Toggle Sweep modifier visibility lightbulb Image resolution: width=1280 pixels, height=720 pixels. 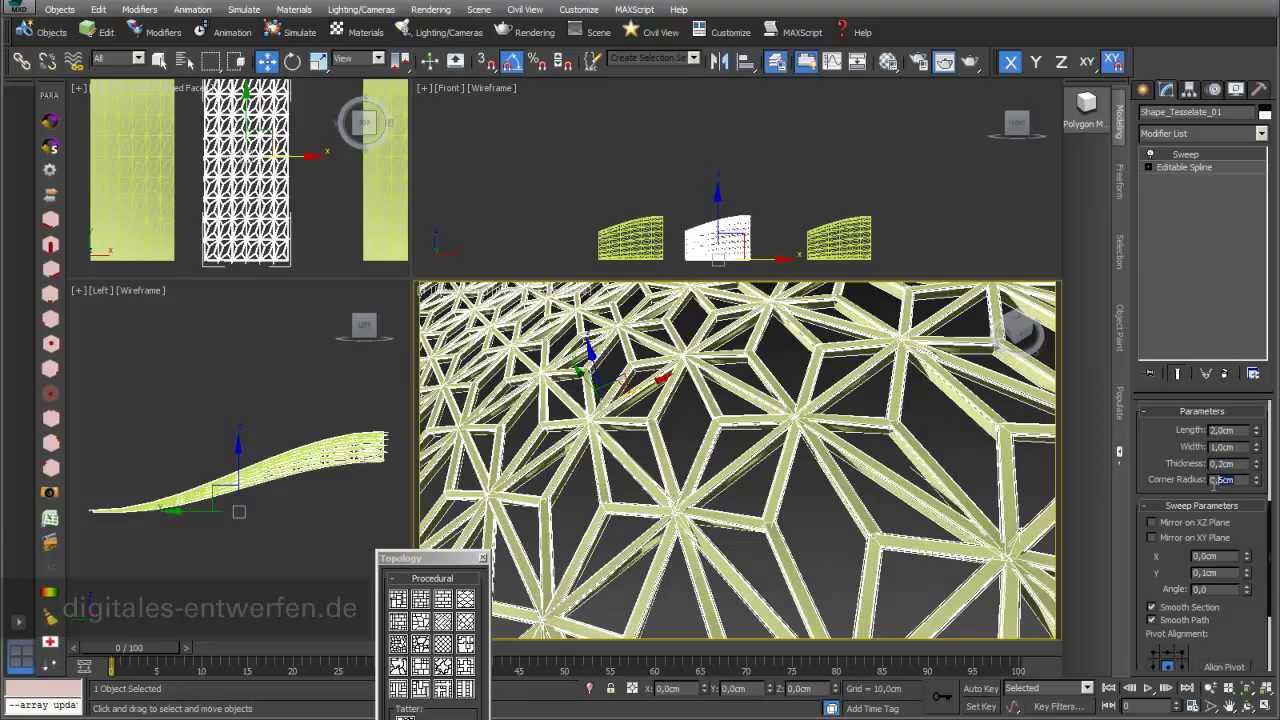point(1150,154)
